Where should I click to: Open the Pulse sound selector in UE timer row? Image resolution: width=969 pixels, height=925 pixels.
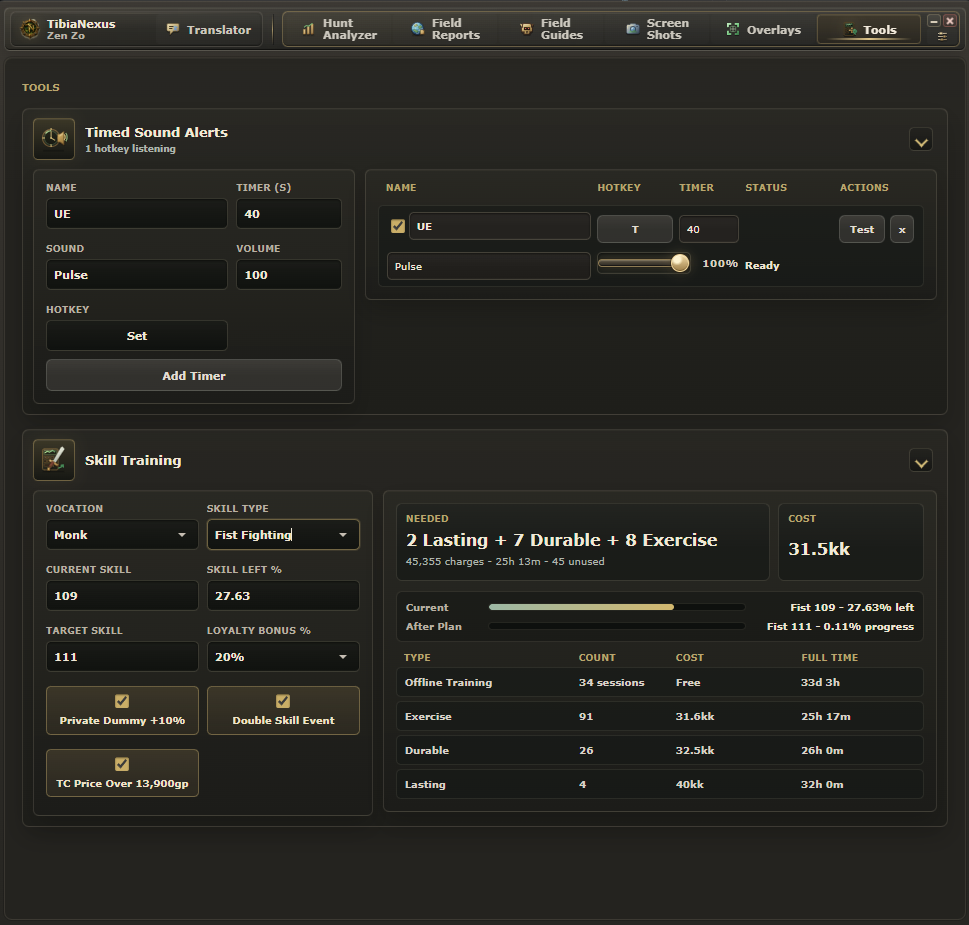(x=488, y=266)
